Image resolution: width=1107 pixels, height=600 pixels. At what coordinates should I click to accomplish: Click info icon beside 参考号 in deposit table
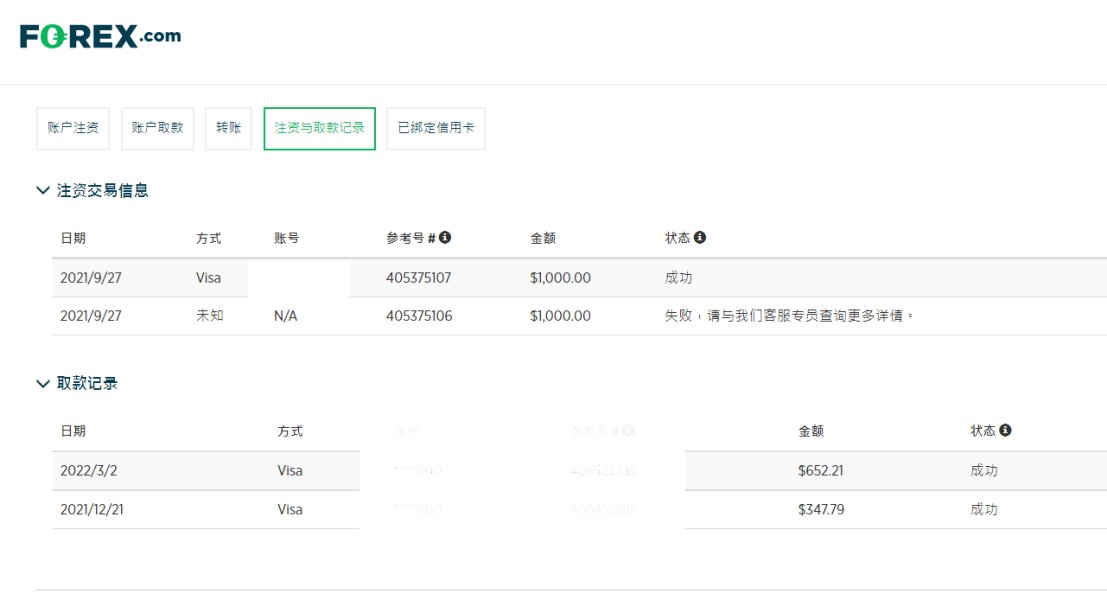445,238
